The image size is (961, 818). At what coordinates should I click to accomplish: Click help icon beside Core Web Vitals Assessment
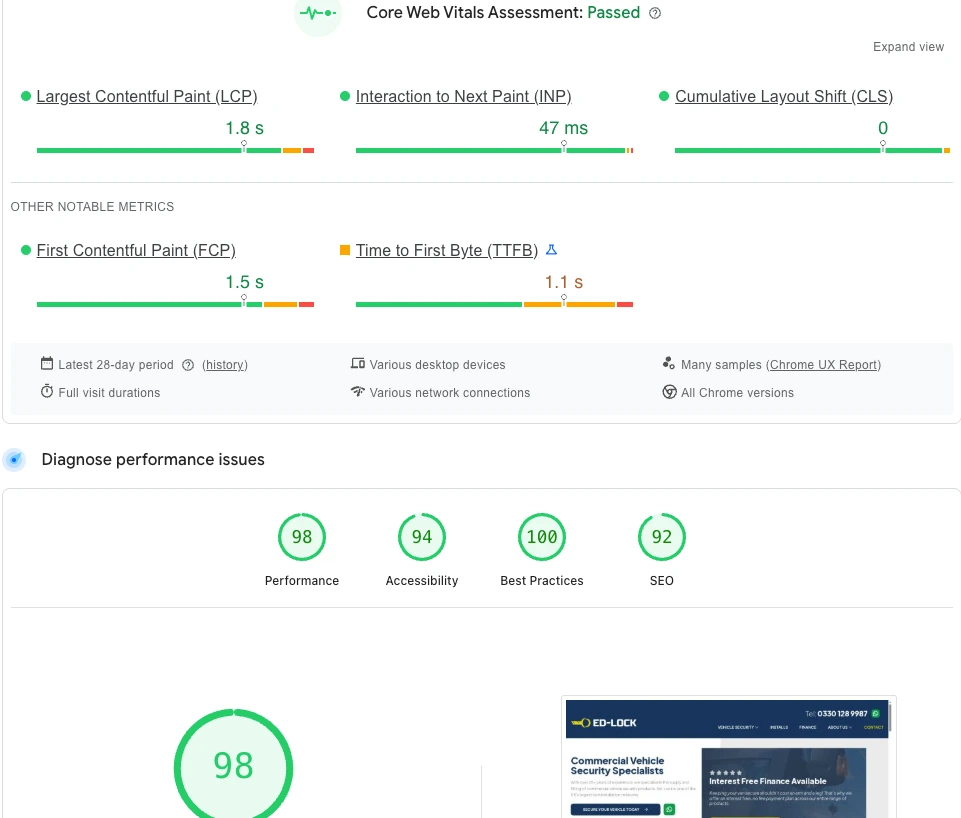tap(655, 13)
